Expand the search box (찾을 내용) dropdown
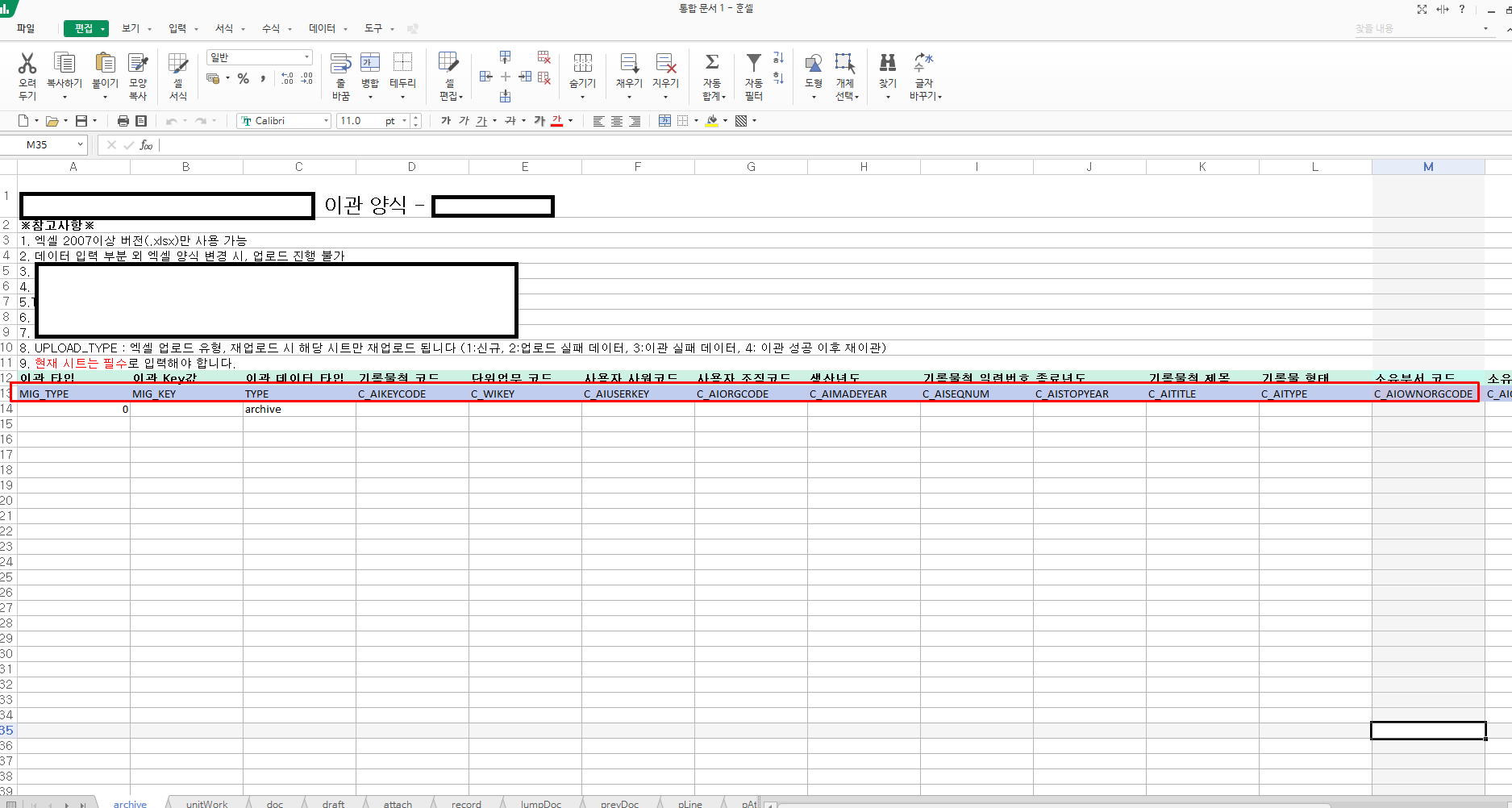This screenshot has width=1512, height=808. point(1486,29)
